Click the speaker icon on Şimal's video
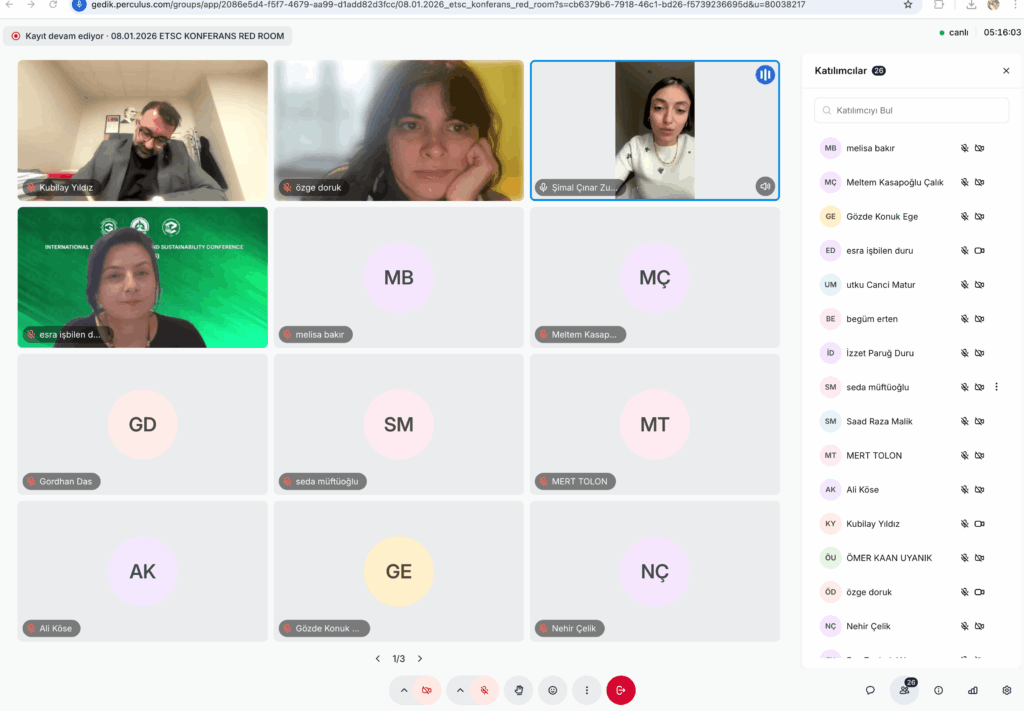The width and height of the screenshot is (1024, 711). coord(765,186)
